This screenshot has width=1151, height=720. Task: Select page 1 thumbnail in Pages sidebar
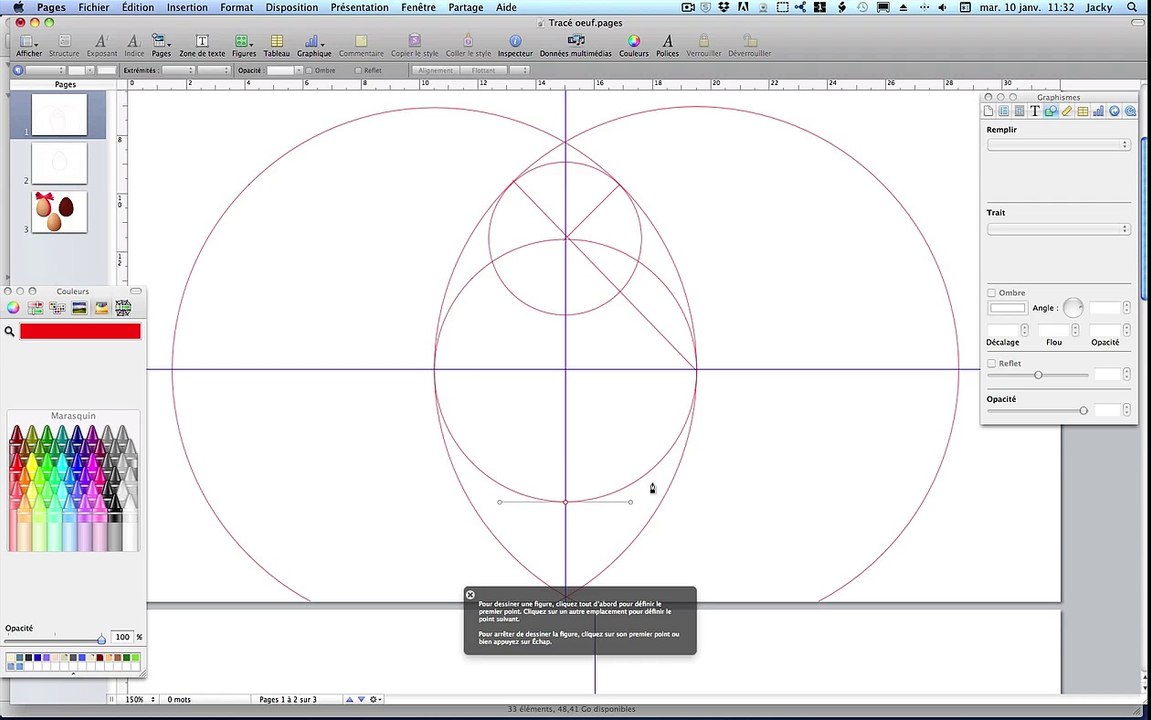pos(59,114)
